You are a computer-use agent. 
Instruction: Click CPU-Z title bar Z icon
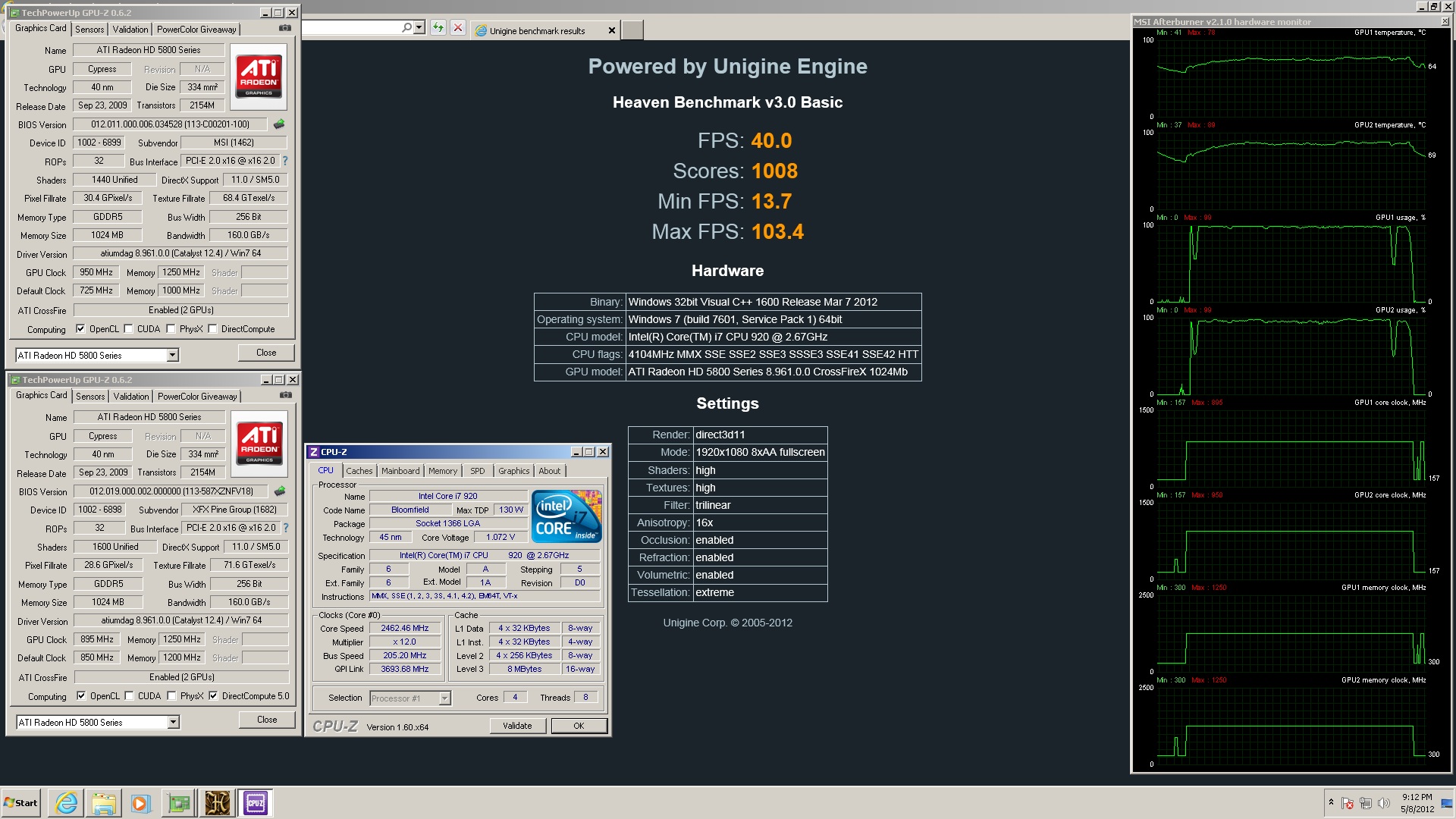coord(313,452)
